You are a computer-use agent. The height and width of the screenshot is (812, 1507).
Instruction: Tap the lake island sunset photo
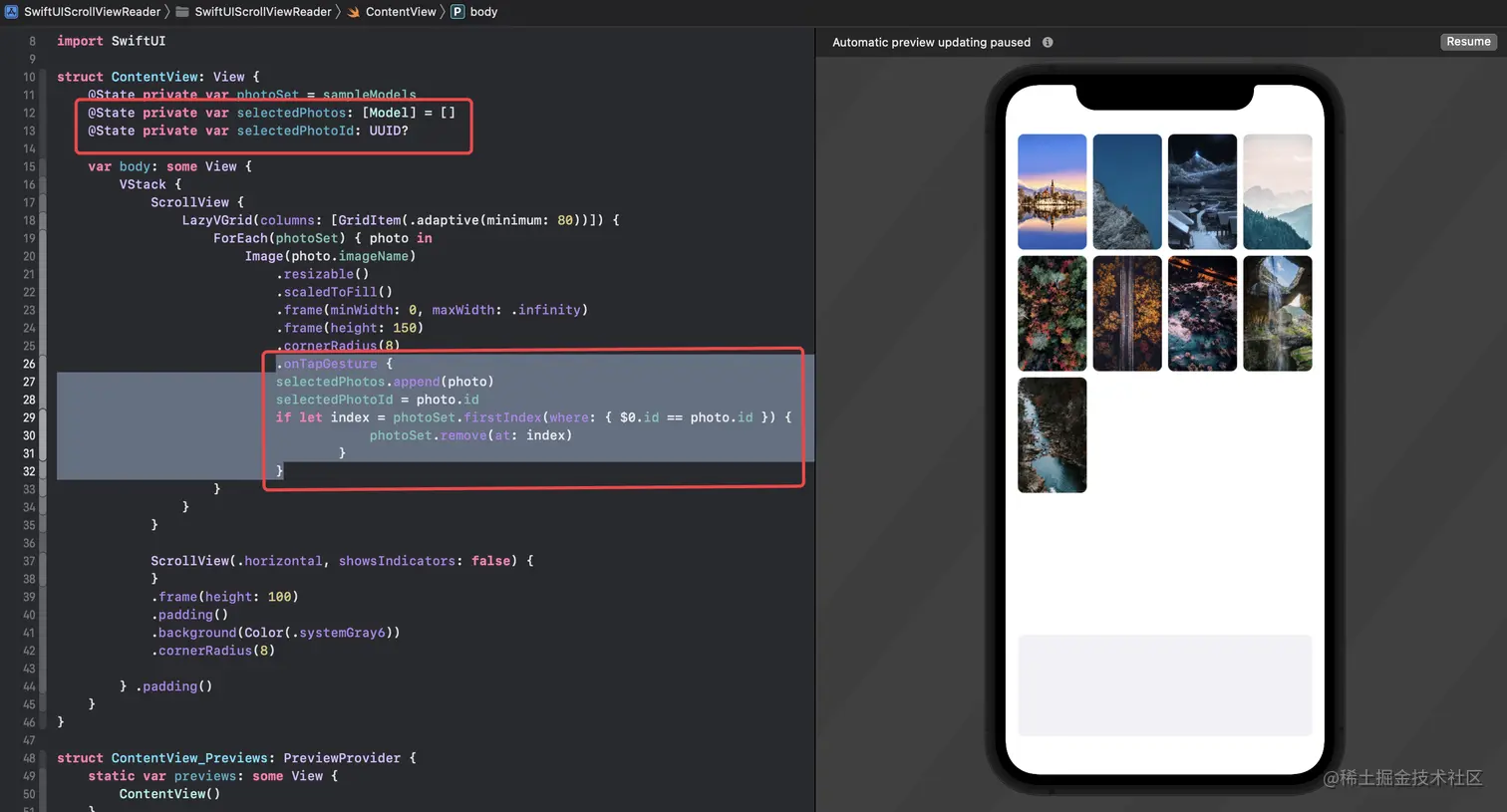[x=1052, y=191]
